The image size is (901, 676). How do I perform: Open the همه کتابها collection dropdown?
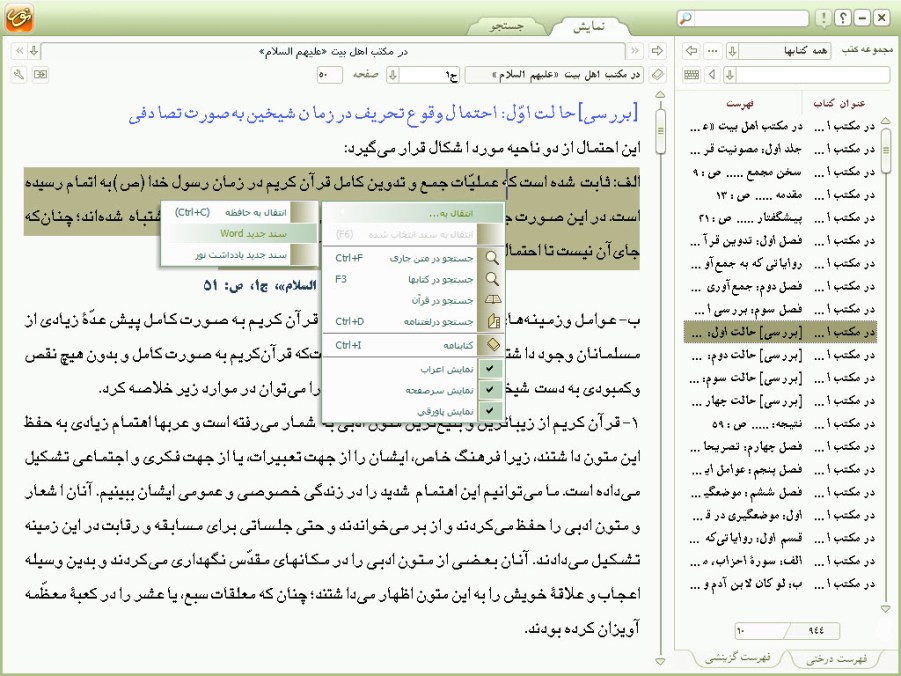coord(732,51)
